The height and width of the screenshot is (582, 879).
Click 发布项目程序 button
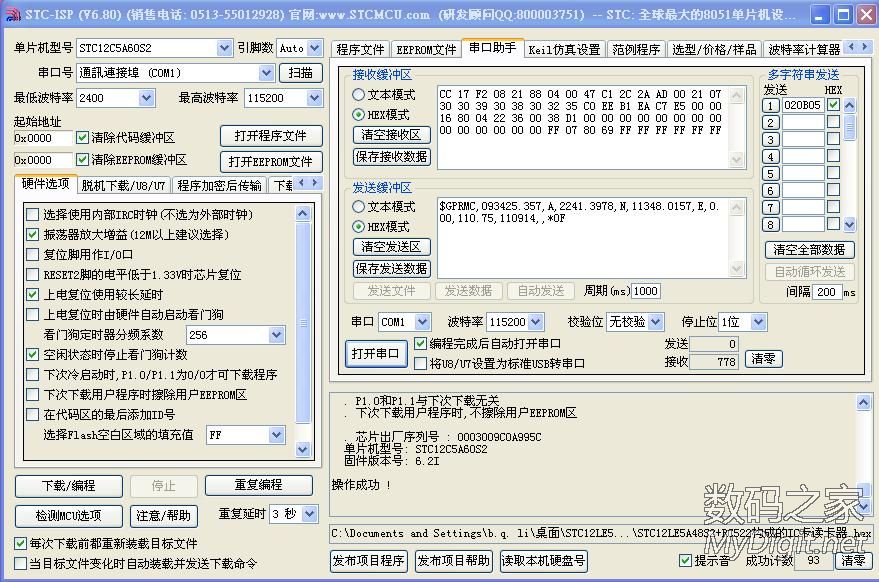[x=368, y=561]
